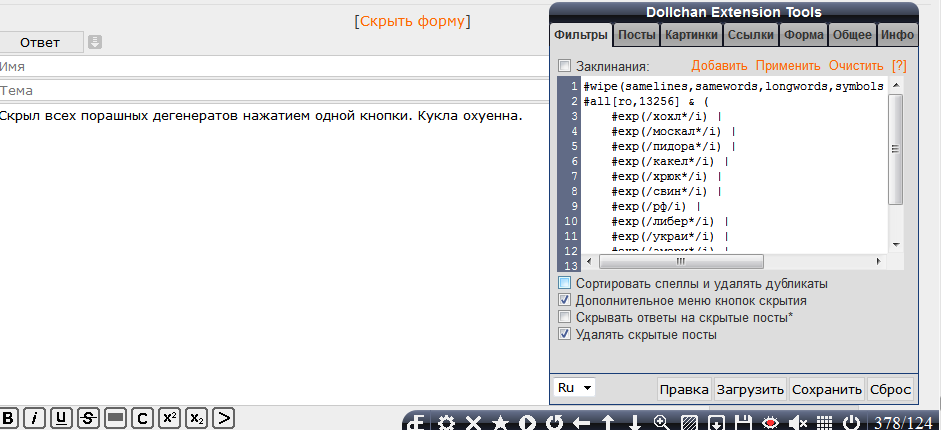Screen dimensions: 941x430
Task: Apply superscript formatting with x² button
Action: [x=170, y=418]
